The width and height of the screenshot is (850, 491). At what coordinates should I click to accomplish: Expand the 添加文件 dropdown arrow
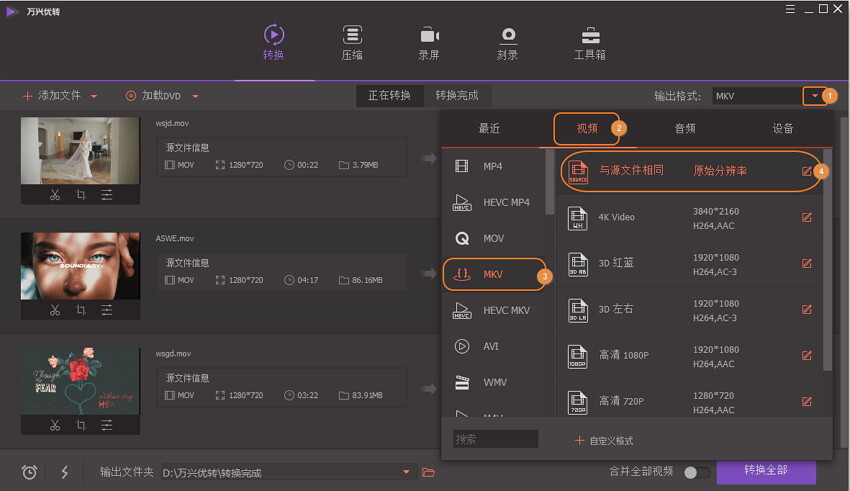pyautogui.click(x=94, y=96)
